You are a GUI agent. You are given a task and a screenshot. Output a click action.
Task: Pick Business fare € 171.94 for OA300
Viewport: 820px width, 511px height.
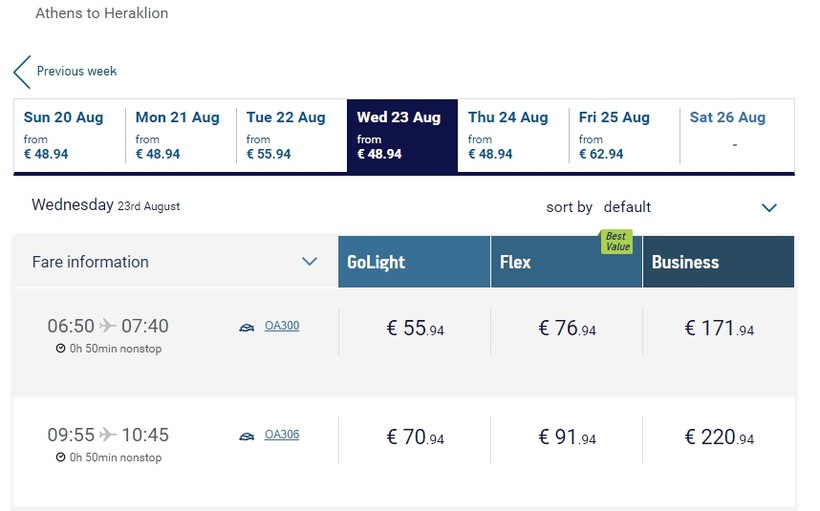point(719,328)
